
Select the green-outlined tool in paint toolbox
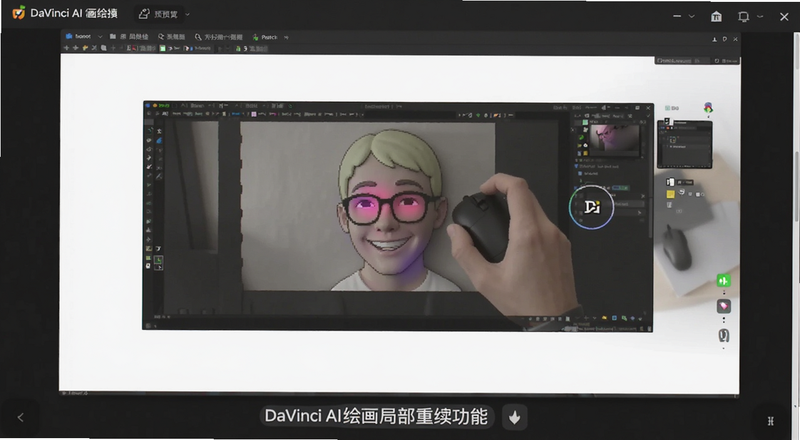pos(159,260)
